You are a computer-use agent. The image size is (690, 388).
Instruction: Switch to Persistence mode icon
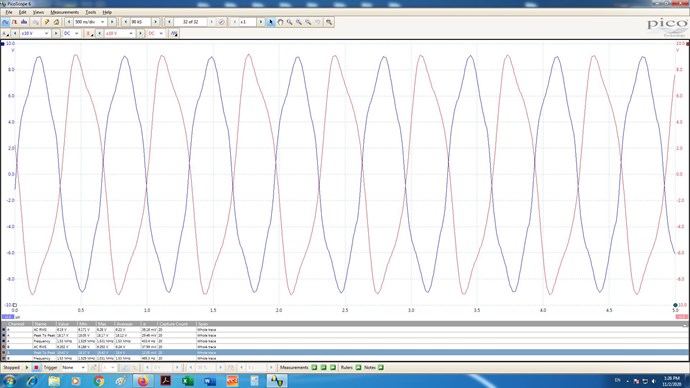click(15, 22)
